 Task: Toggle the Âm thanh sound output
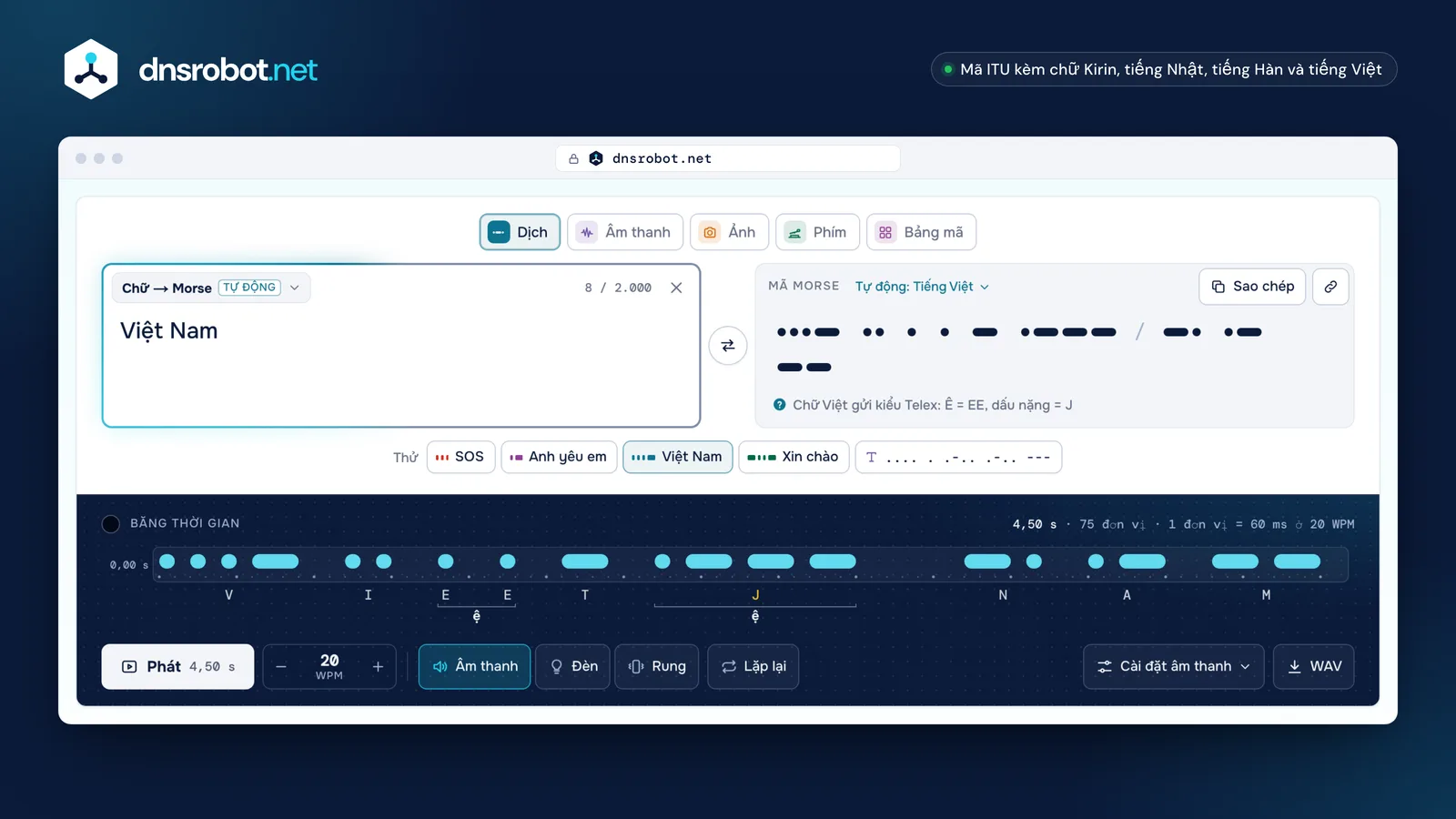click(x=474, y=667)
